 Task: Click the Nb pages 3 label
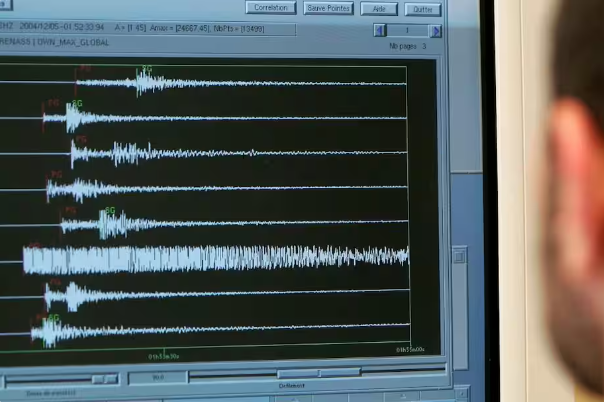tap(408, 46)
